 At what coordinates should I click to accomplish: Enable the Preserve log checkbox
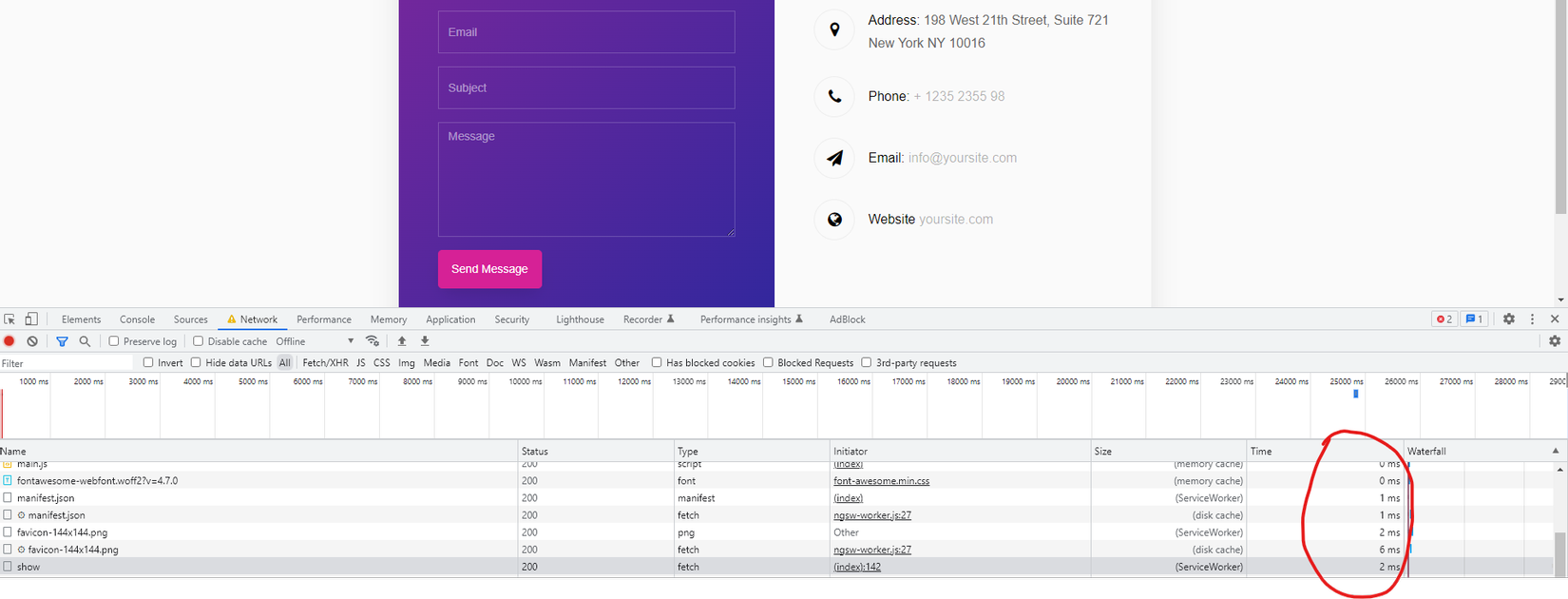tap(114, 341)
